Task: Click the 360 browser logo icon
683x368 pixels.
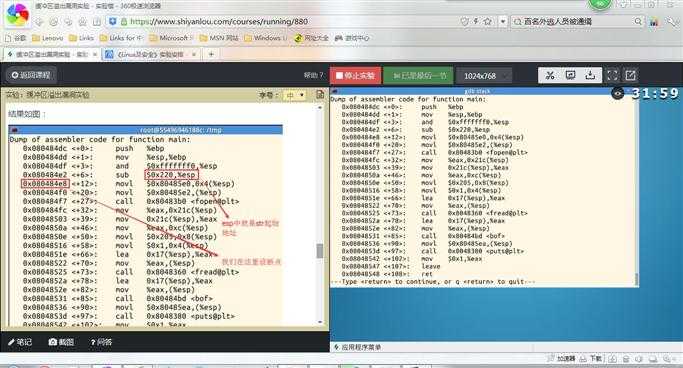Action: 17,14
